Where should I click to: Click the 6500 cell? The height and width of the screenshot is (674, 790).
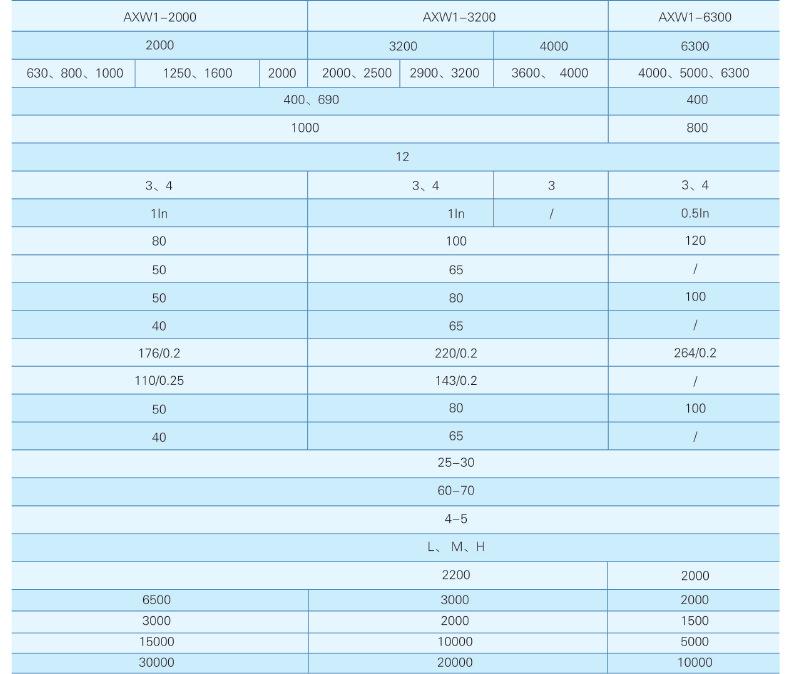coord(160,600)
